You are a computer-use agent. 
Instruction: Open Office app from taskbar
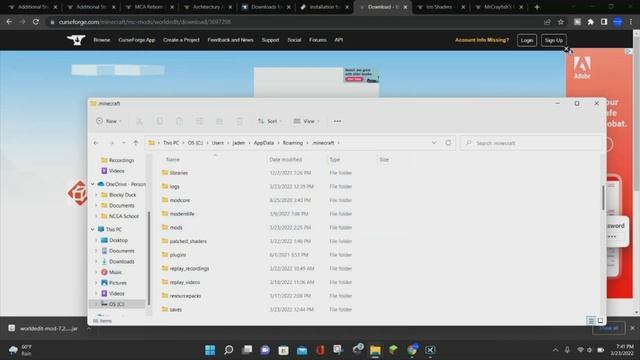[320, 350]
